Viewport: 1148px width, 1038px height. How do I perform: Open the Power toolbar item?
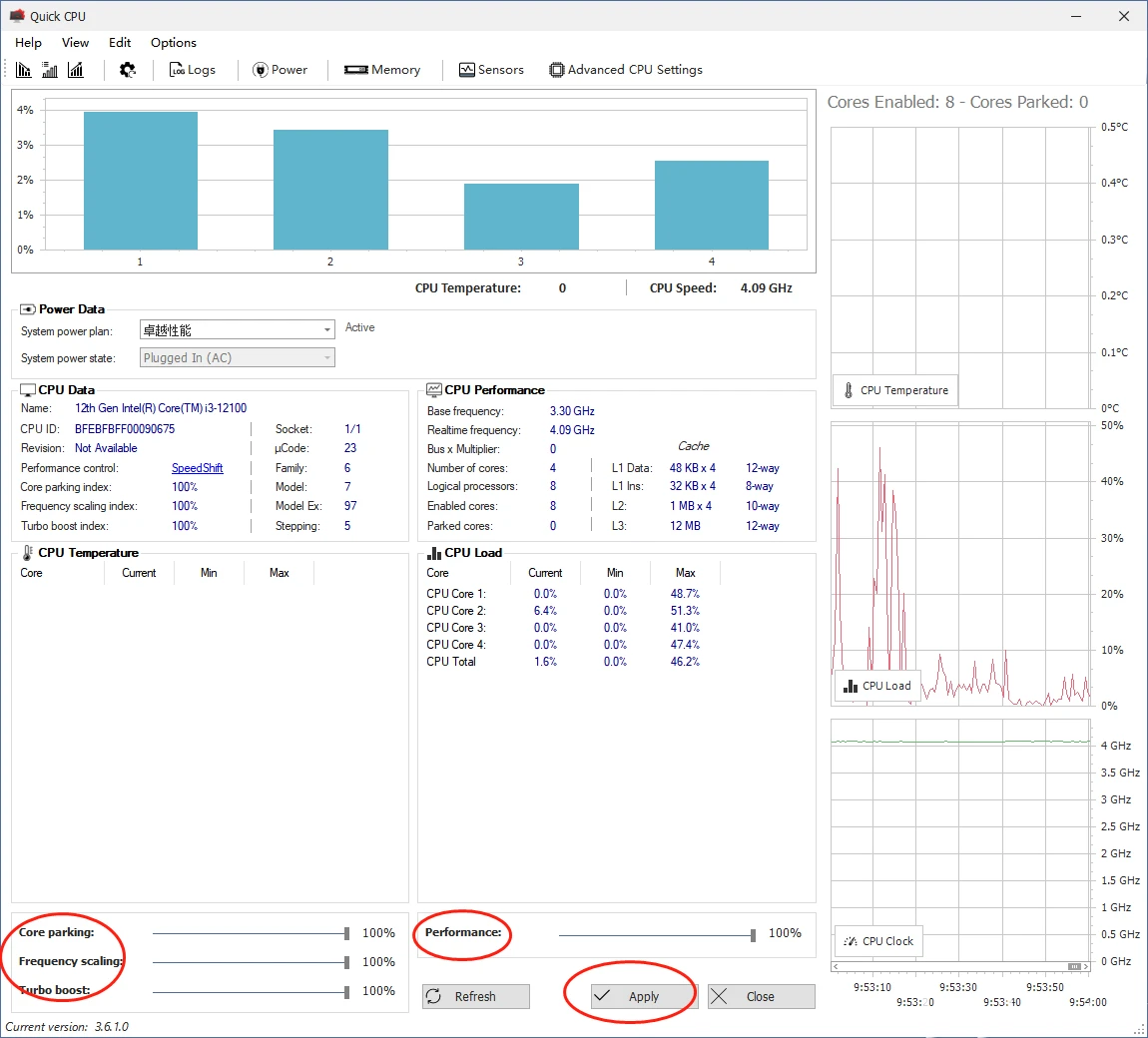coord(280,70)
